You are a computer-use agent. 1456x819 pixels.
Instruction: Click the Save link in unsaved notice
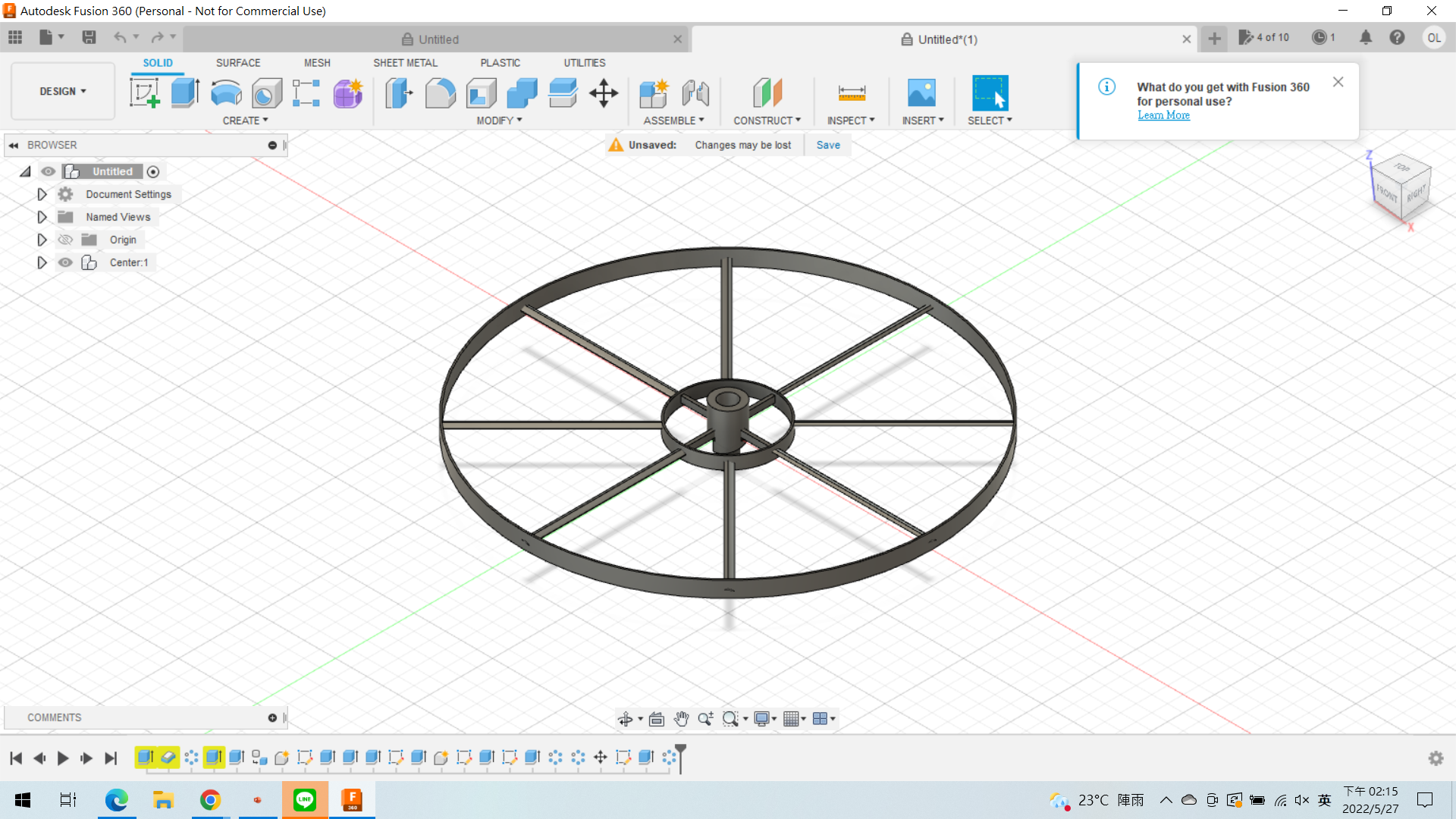point(828,145)
